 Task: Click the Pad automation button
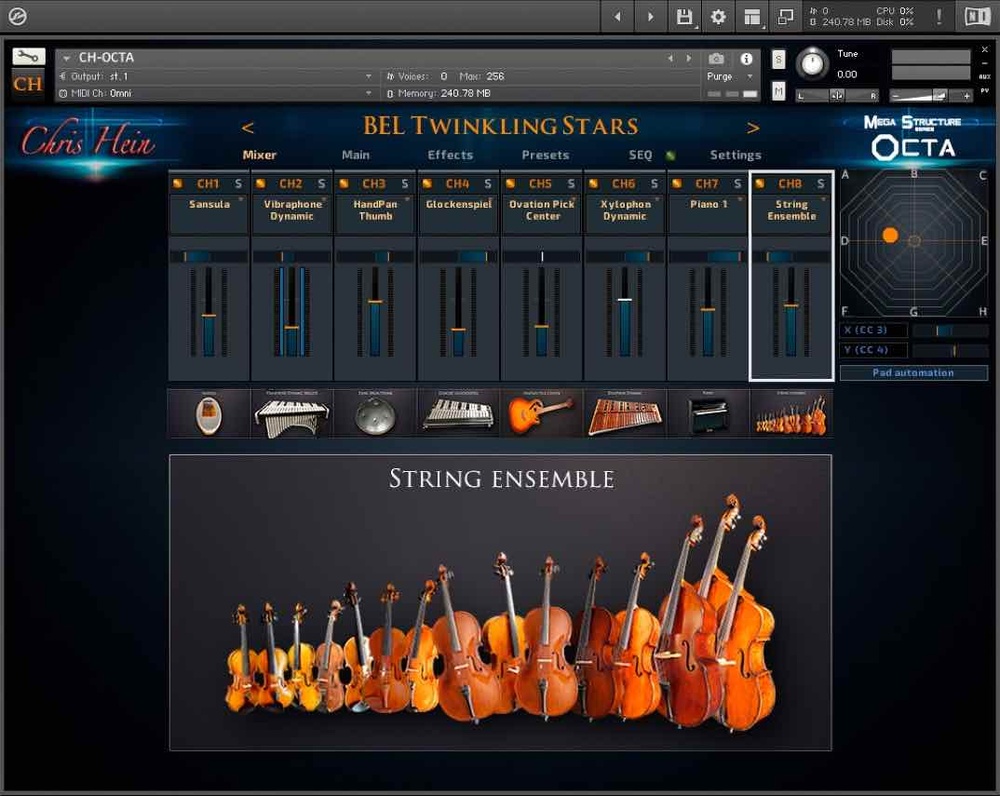pos(913,372)
